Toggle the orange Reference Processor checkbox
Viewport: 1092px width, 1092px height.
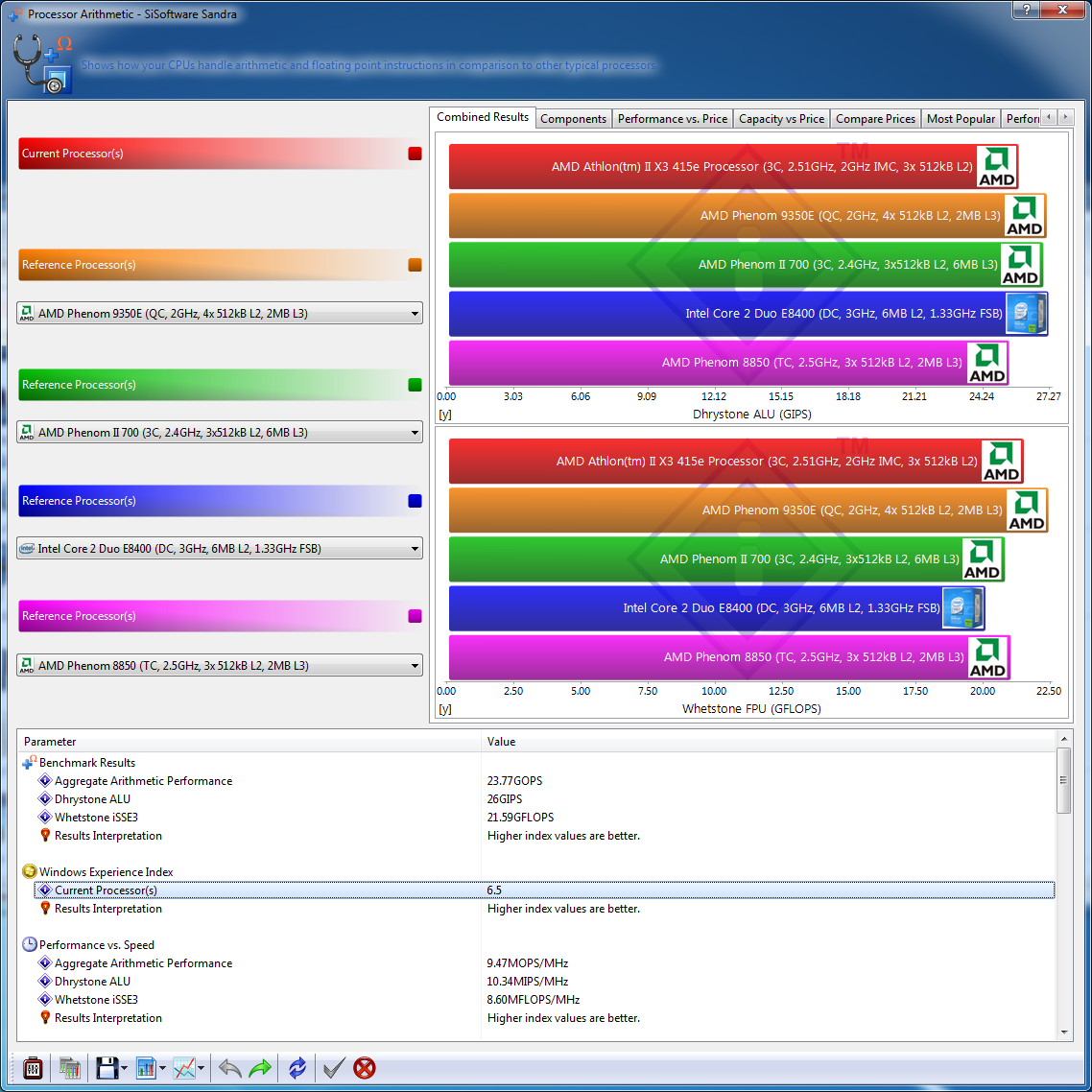click(415, 265)
